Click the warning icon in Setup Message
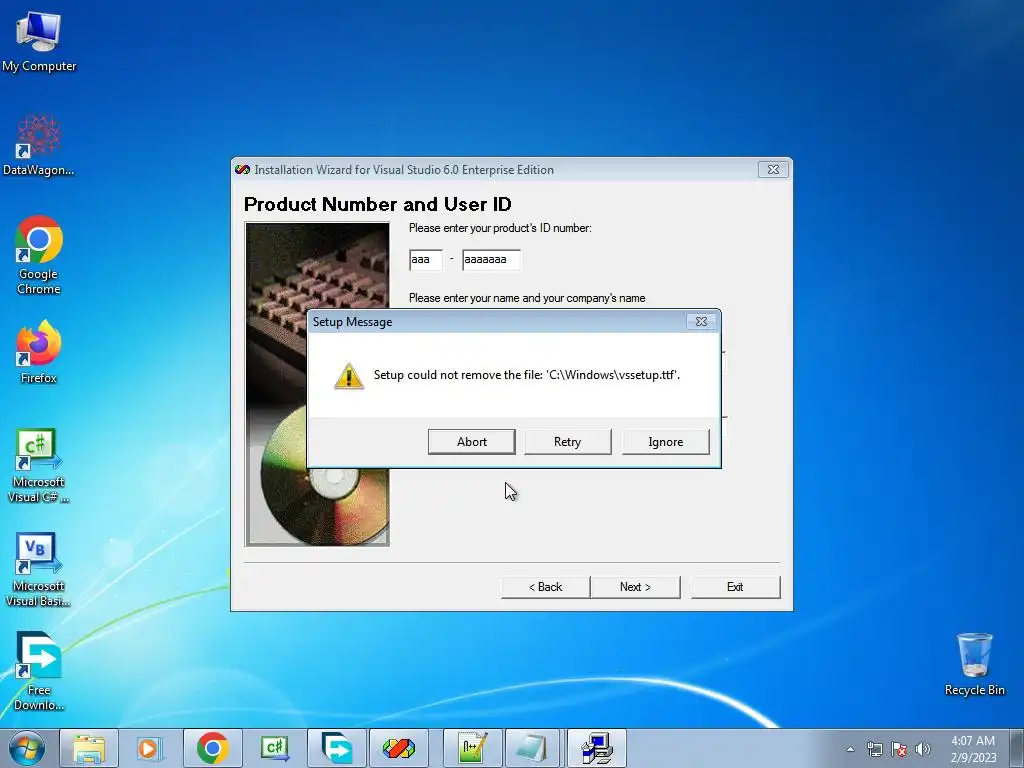 349,376
